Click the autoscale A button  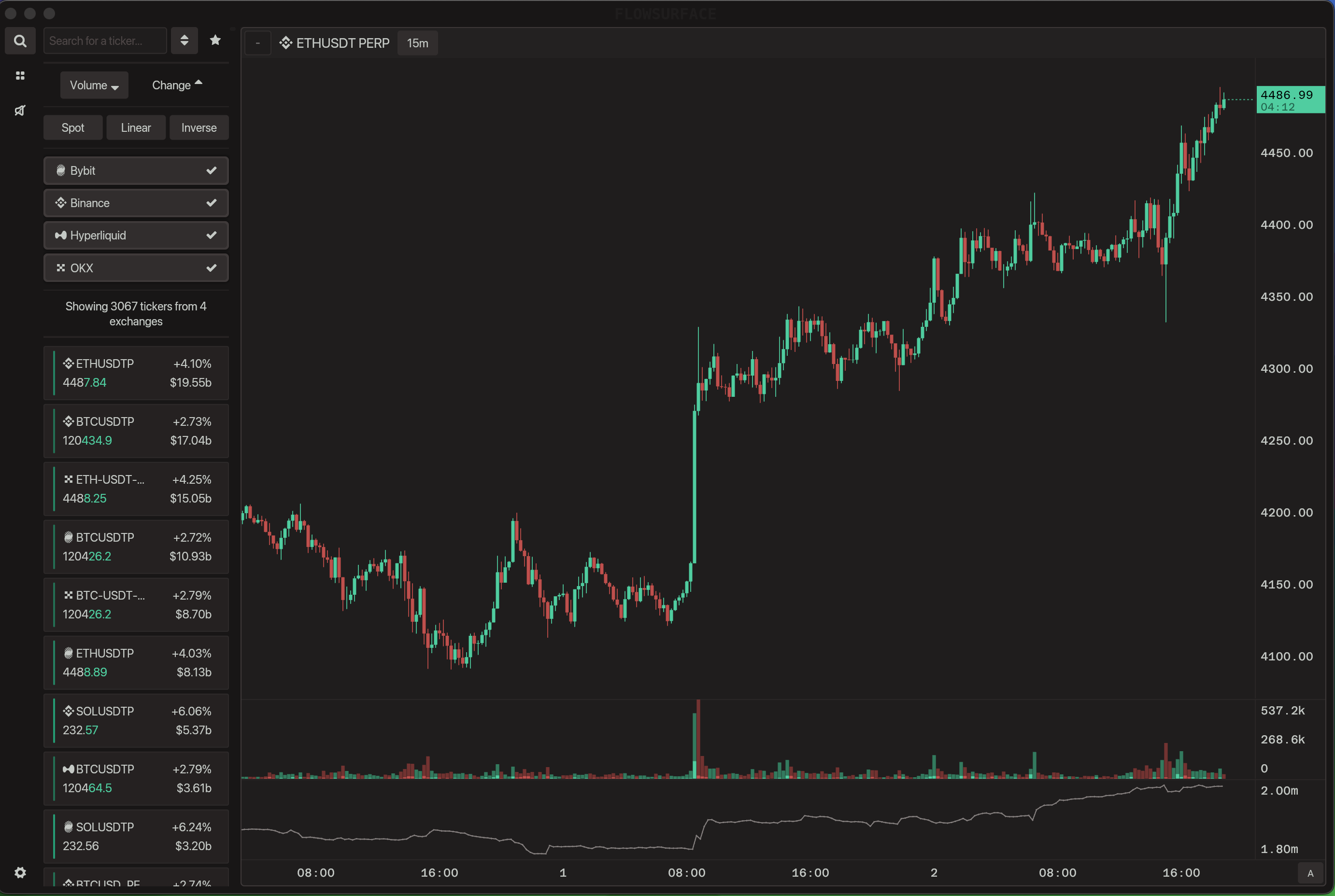(1310, 873)
